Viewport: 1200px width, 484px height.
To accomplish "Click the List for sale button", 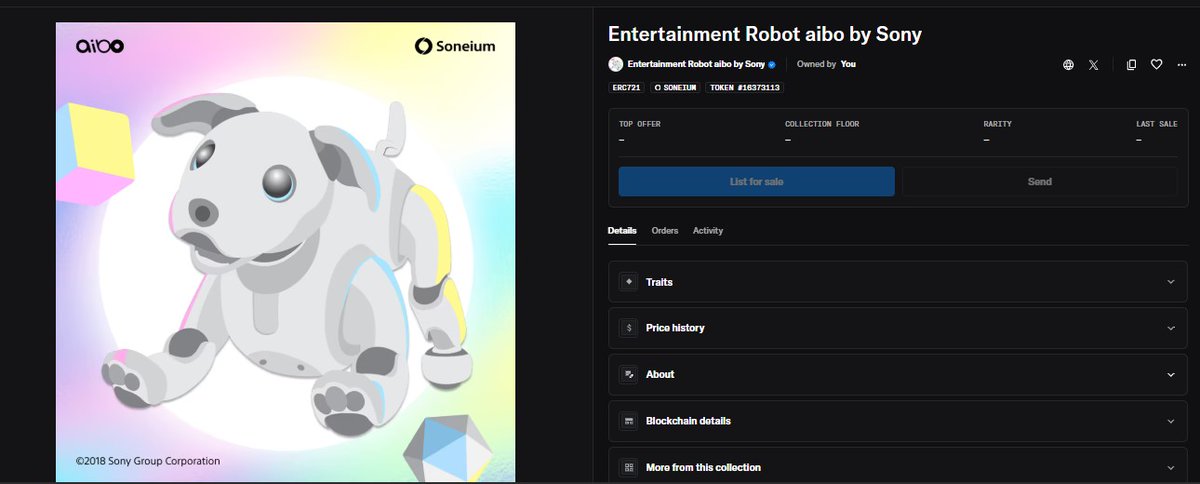I will pyautogui.click(x=756, y=182).
